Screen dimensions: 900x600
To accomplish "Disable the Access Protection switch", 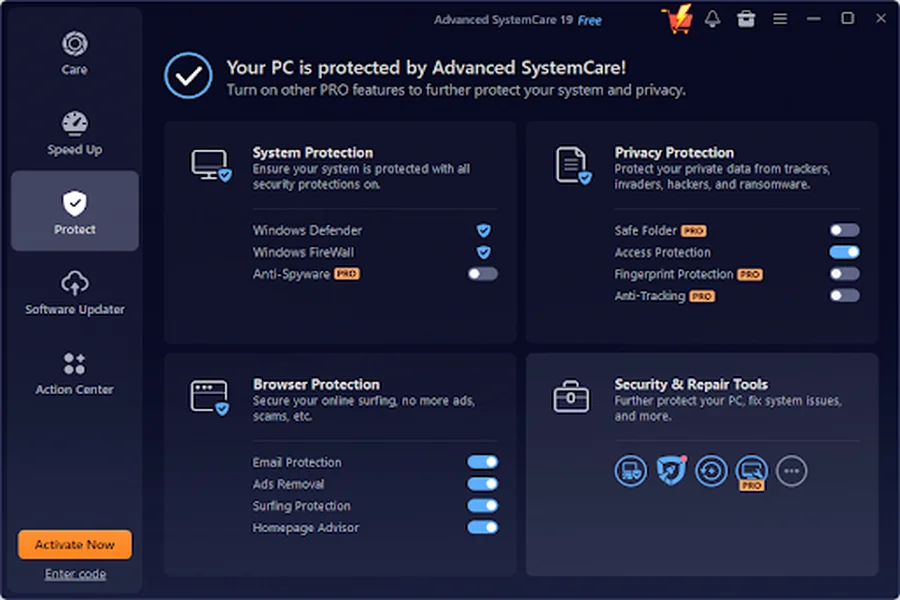I will (x=844, y=252).
